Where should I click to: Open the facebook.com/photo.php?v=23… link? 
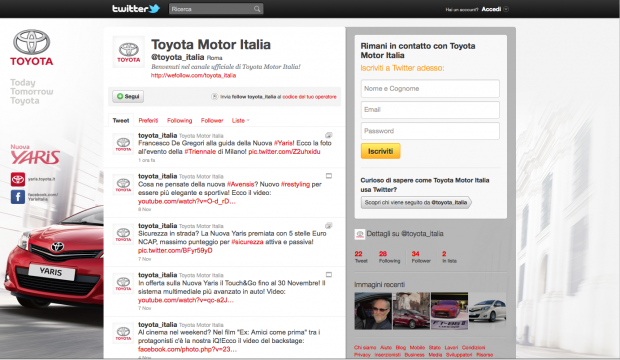tap(187, 349)
